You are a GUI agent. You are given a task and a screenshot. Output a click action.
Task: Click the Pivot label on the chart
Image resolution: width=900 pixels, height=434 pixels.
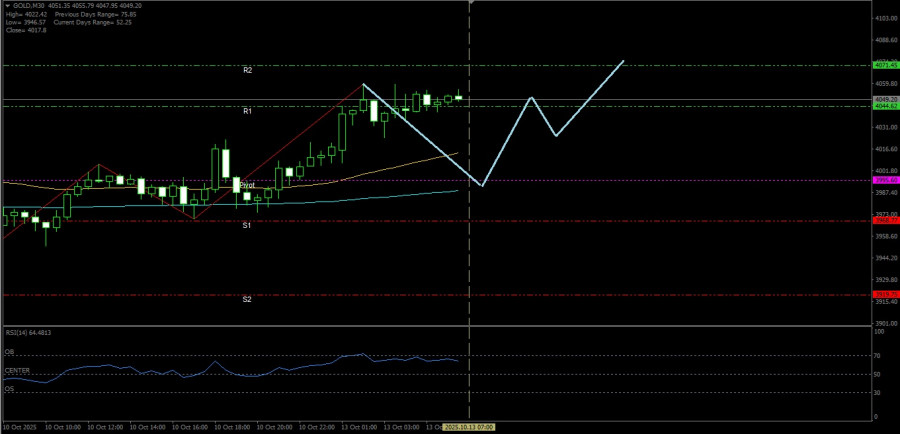(246, 186)
